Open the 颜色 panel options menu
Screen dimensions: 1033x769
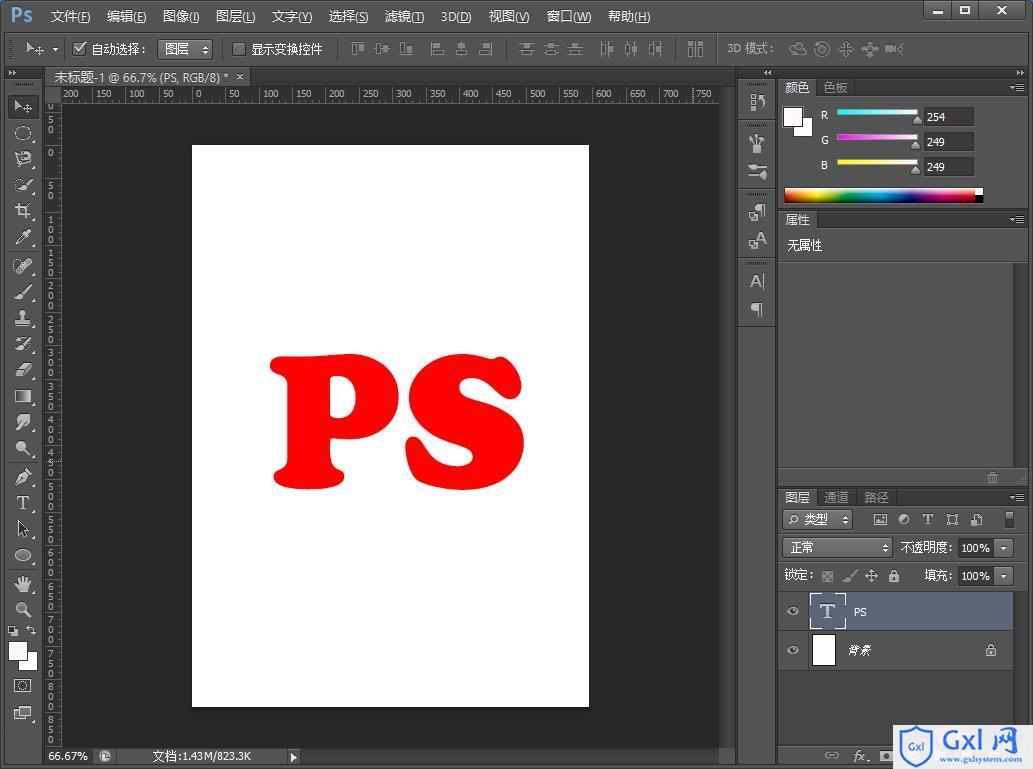[1017, 87]
